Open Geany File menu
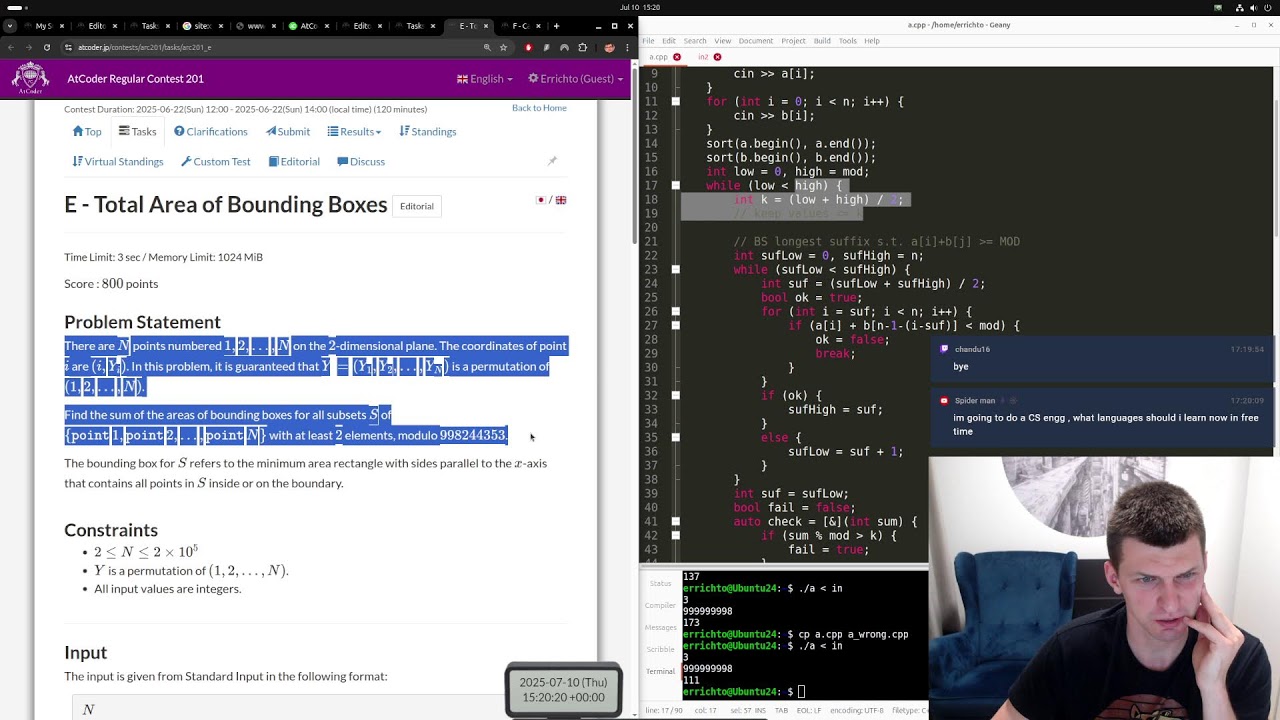The width and height of the screenshot is (1280, 720). 648,41
